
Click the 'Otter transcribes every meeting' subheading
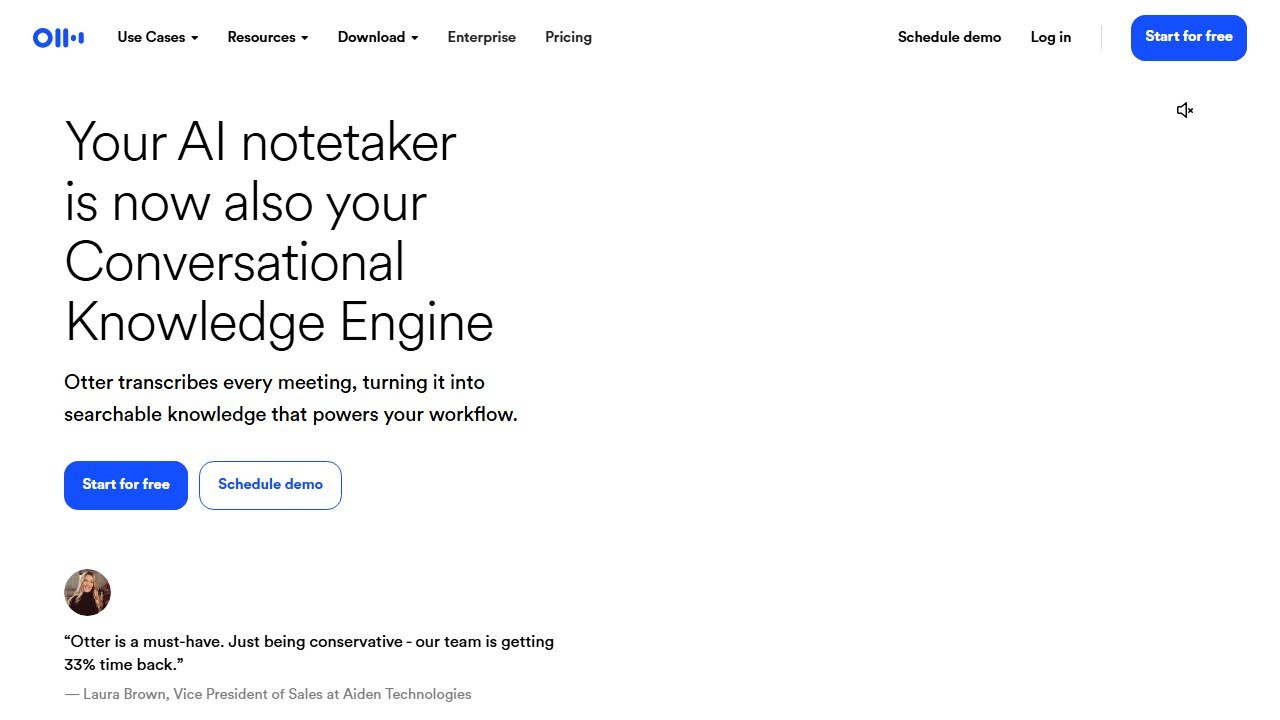click(291, 398)
